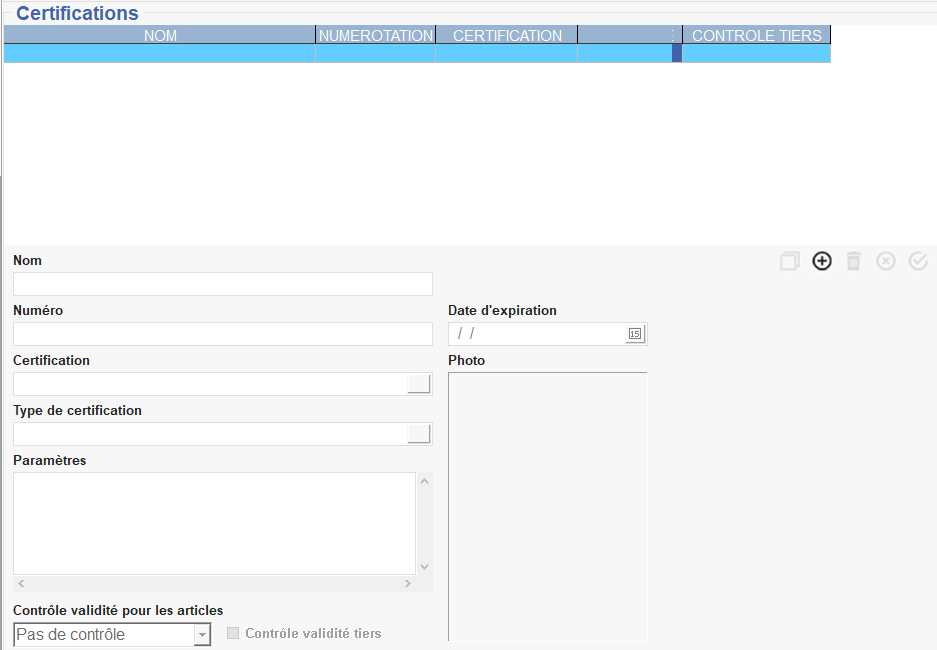Viewport: 937px width, 650px height.
Task: Toggle the Contrôle validité tiers checkbox
Action: click(233, 633)
